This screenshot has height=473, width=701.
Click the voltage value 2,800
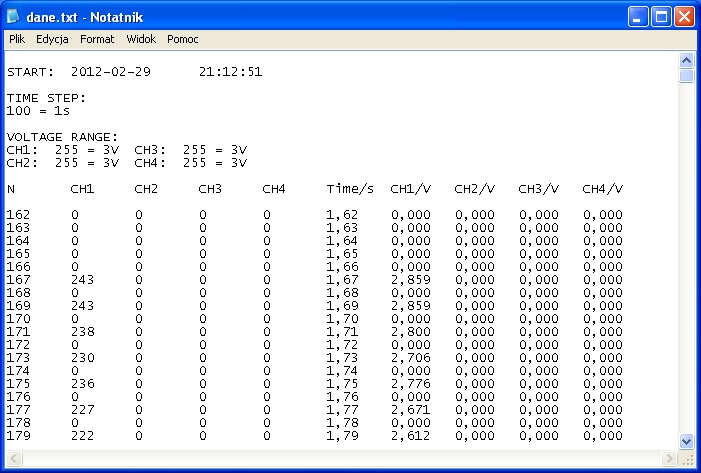click(x=411, y=332)
